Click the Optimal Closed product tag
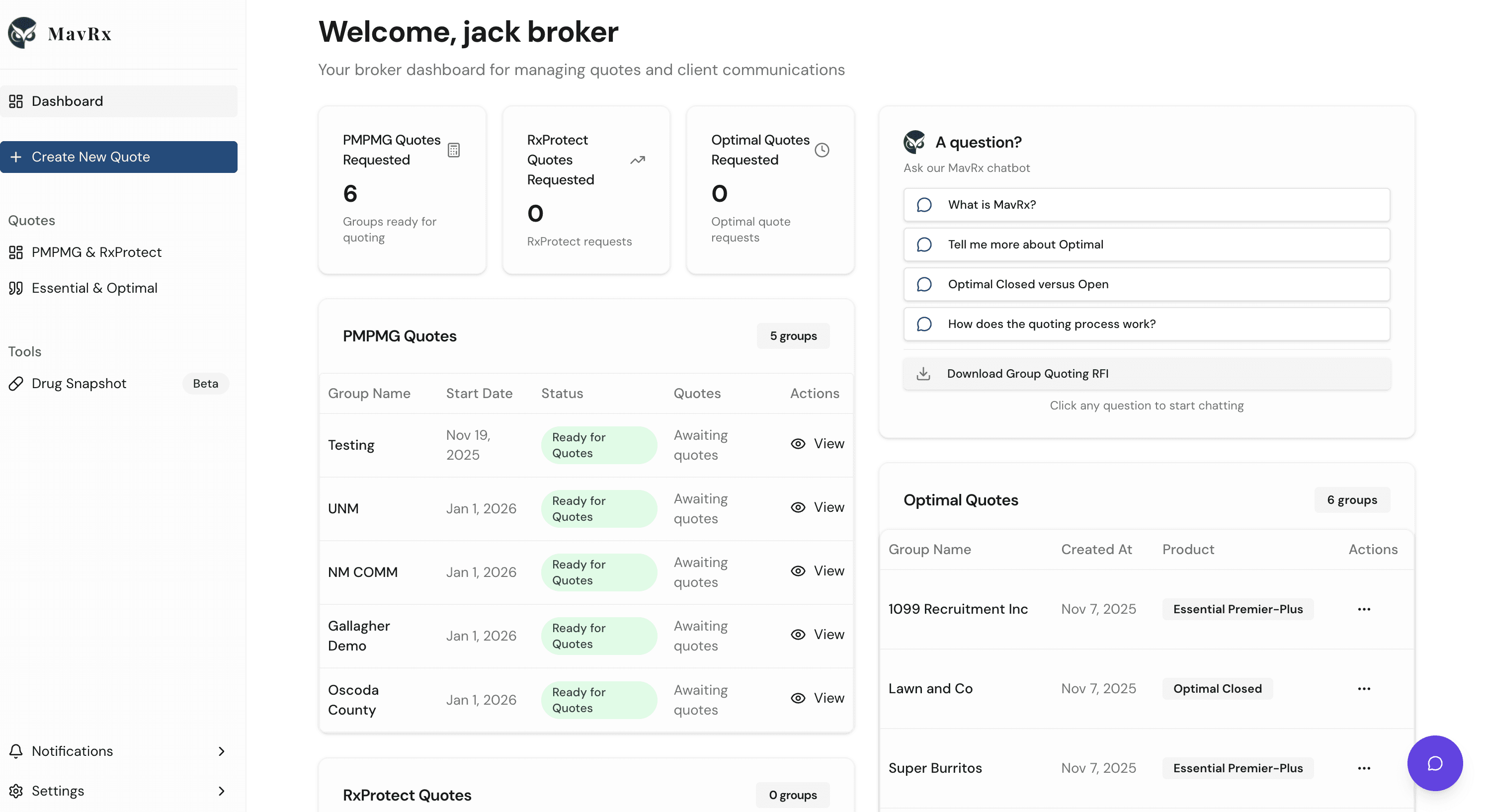This screenshot has height=812, width=1487. click(1218, 689)
